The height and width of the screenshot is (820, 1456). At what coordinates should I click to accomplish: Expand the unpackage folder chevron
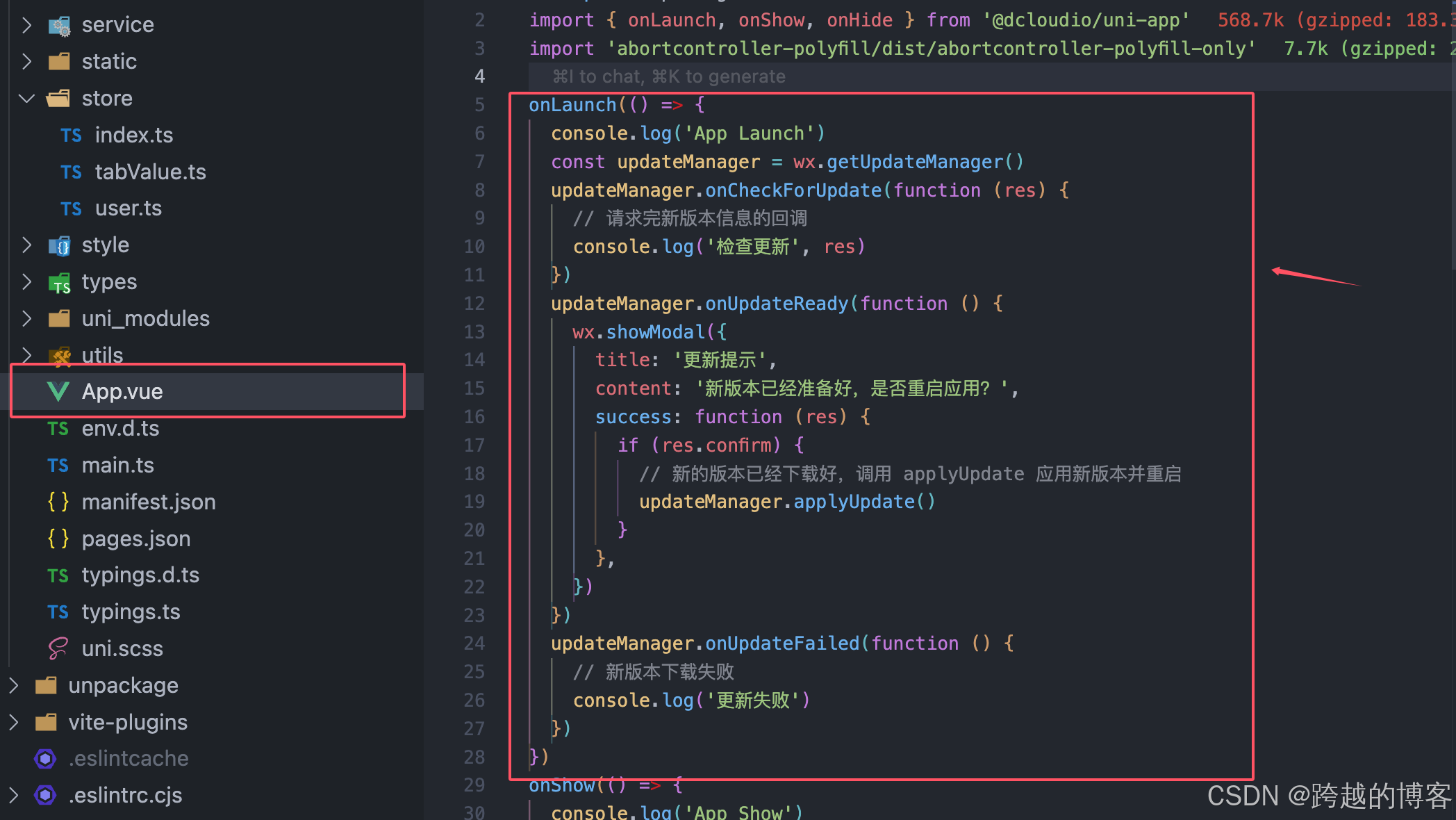click(x=13, y=686)
